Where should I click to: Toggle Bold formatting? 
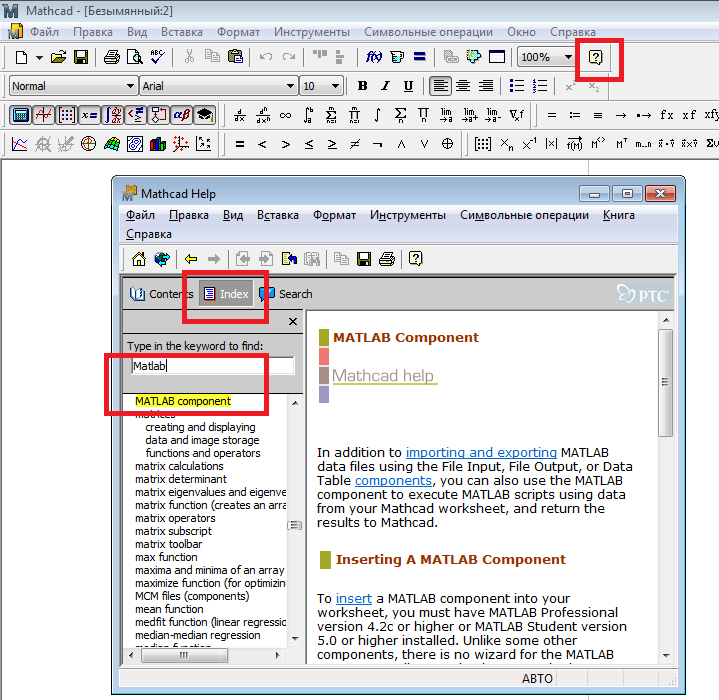click(x=362, y=86)
